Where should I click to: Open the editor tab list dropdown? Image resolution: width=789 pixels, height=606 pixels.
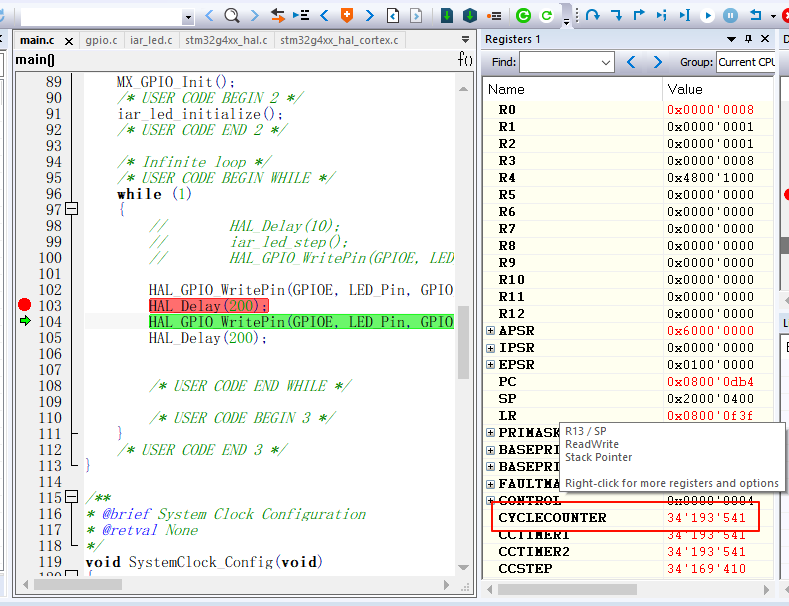pos(465,39)
